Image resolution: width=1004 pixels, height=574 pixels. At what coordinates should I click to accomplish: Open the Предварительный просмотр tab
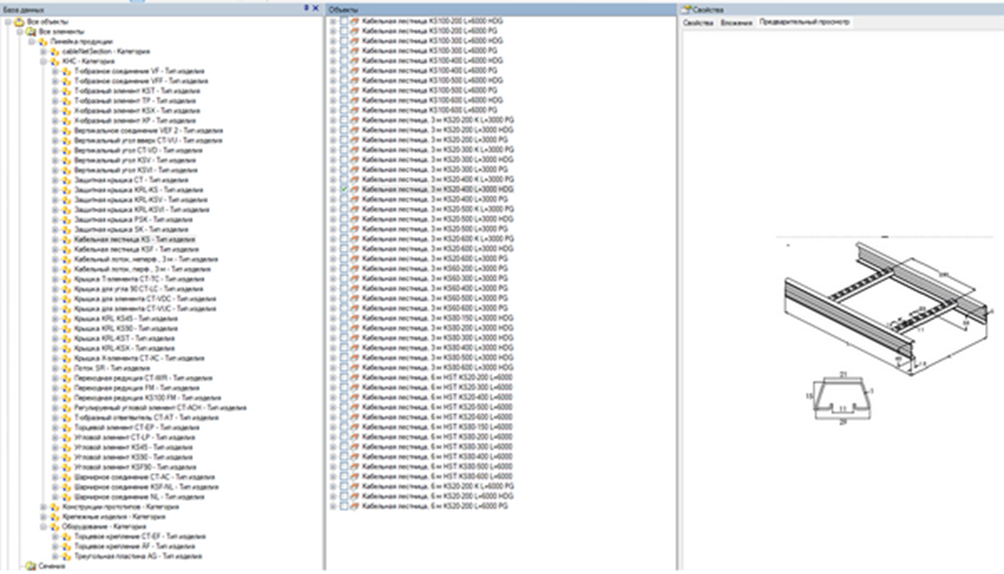(x=804, y=22)
